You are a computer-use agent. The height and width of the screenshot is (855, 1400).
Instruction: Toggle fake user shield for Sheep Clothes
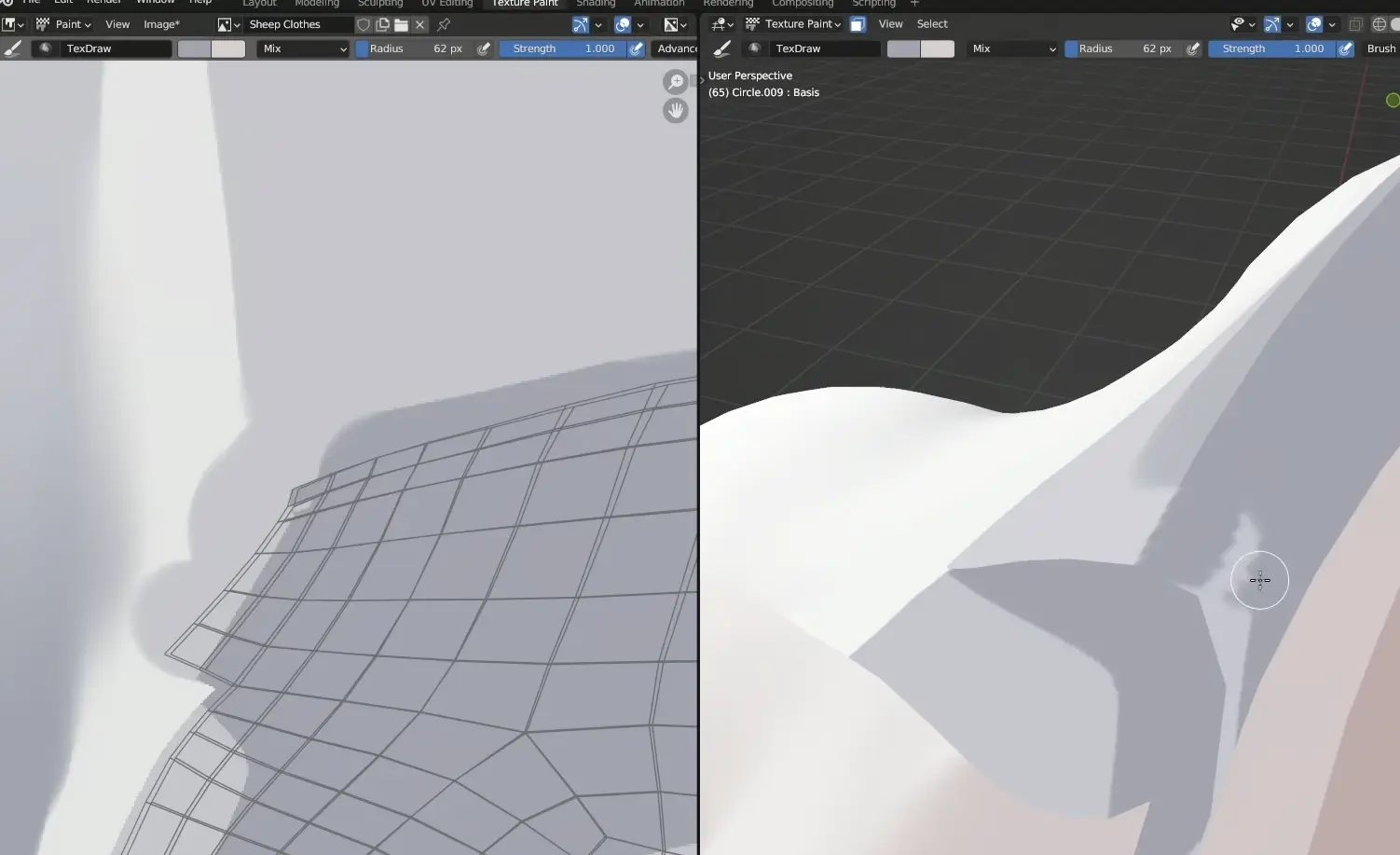pyautogui.click(x=364, y=24)
